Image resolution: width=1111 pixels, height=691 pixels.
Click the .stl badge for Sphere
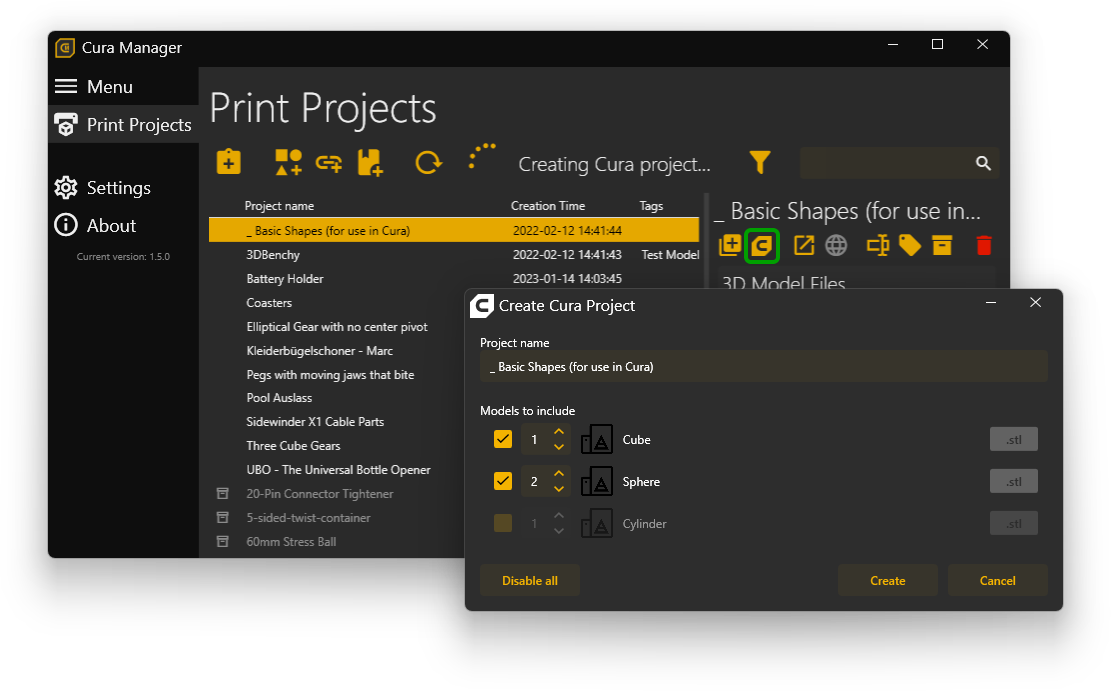[x=1014, y=481]
